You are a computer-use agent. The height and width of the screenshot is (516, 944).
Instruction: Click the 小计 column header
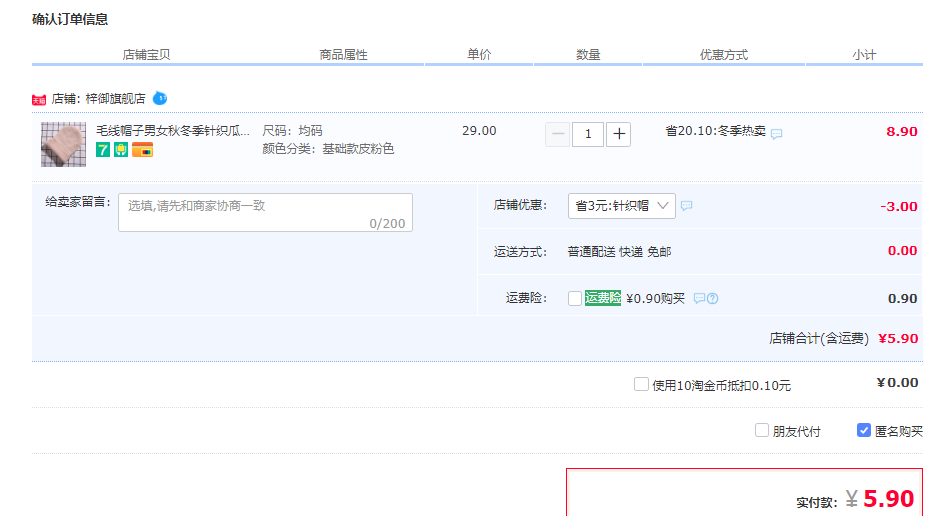tap(864, 55)
